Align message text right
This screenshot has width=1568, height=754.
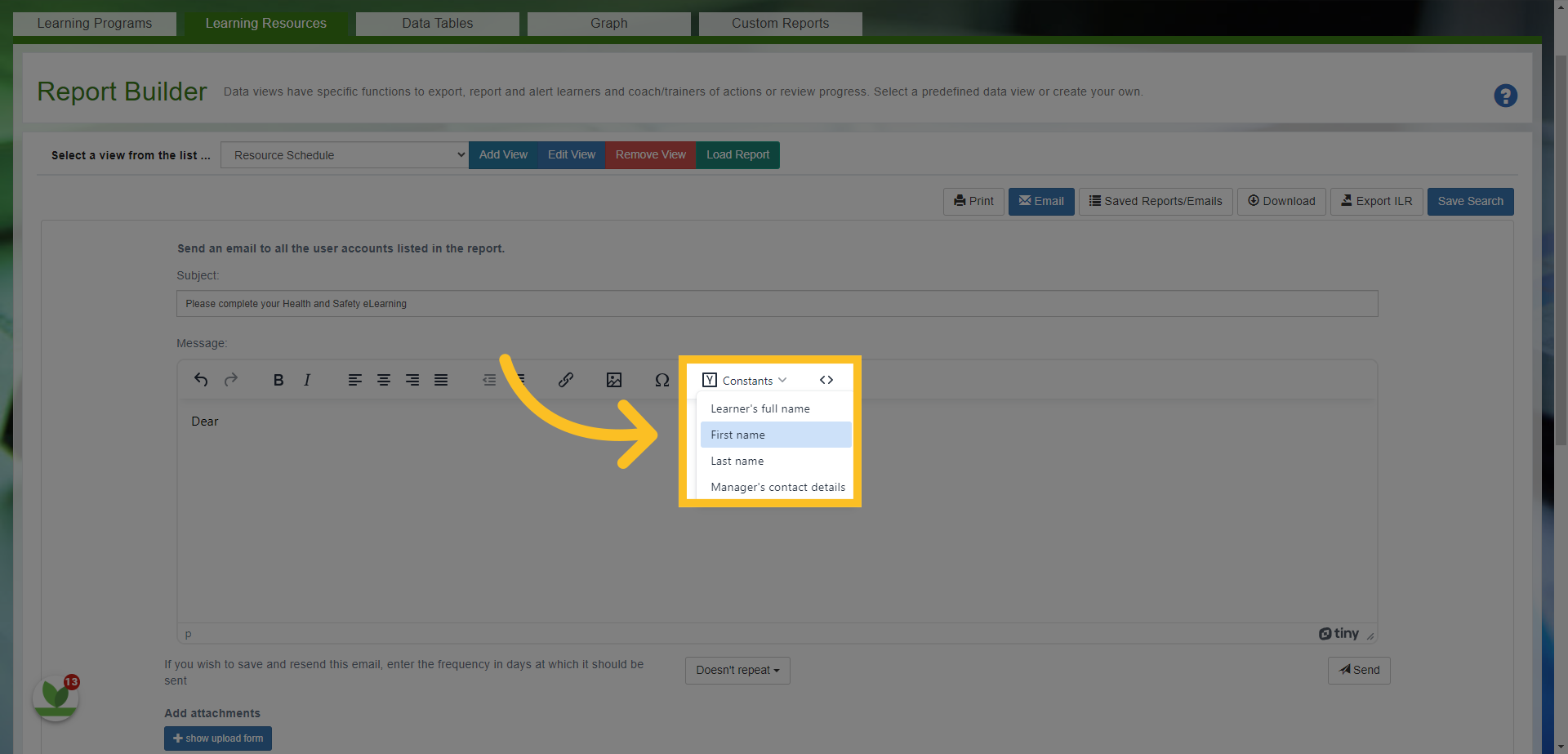pos(412,380)
